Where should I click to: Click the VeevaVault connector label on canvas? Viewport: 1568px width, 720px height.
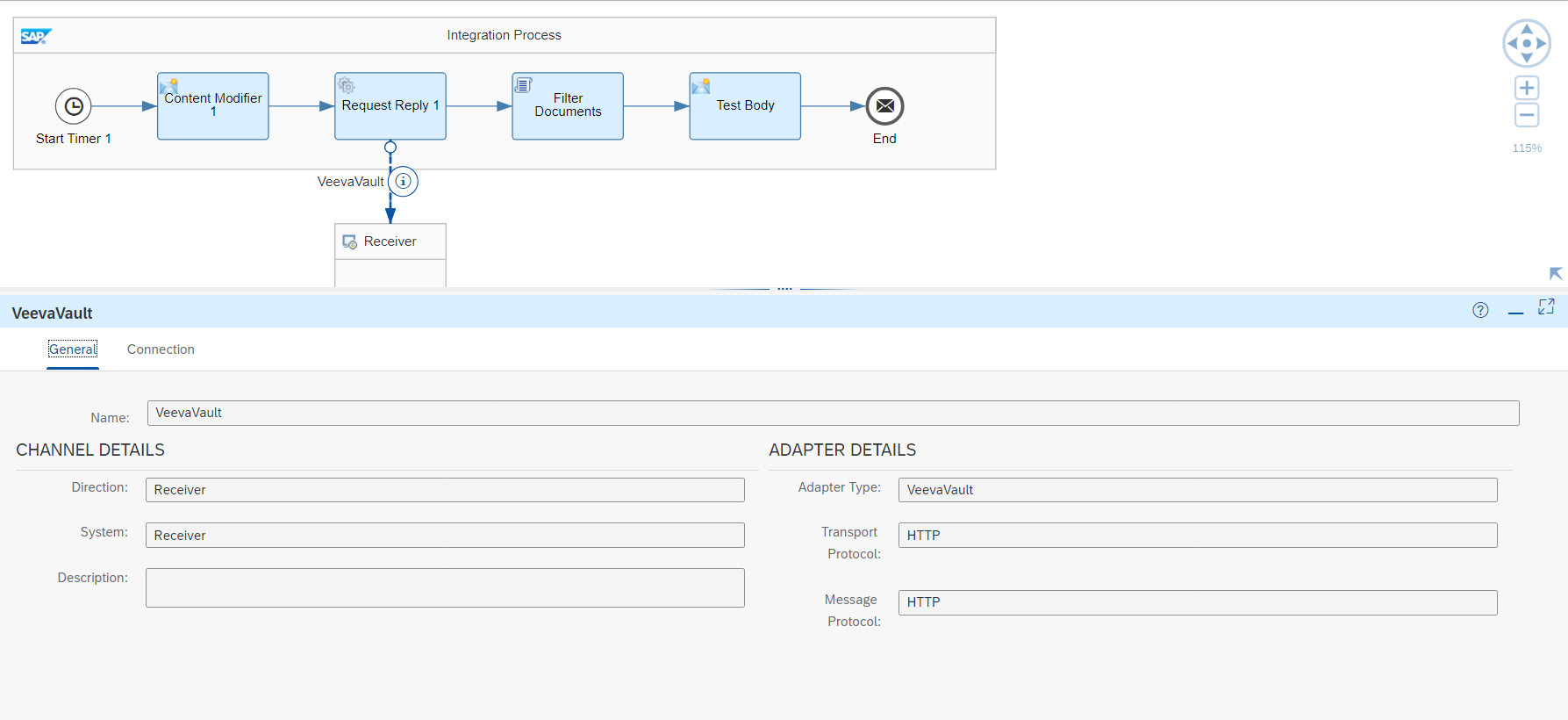click(x=350, y=182)
